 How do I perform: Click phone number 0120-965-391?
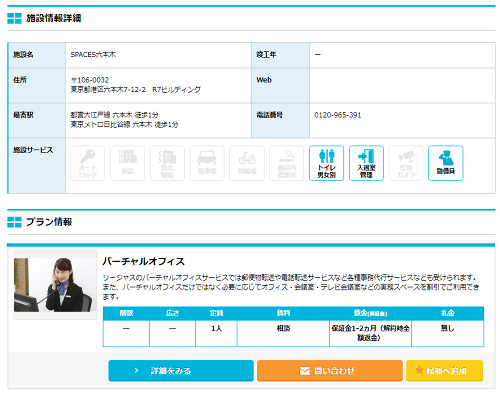pos(338,115)
